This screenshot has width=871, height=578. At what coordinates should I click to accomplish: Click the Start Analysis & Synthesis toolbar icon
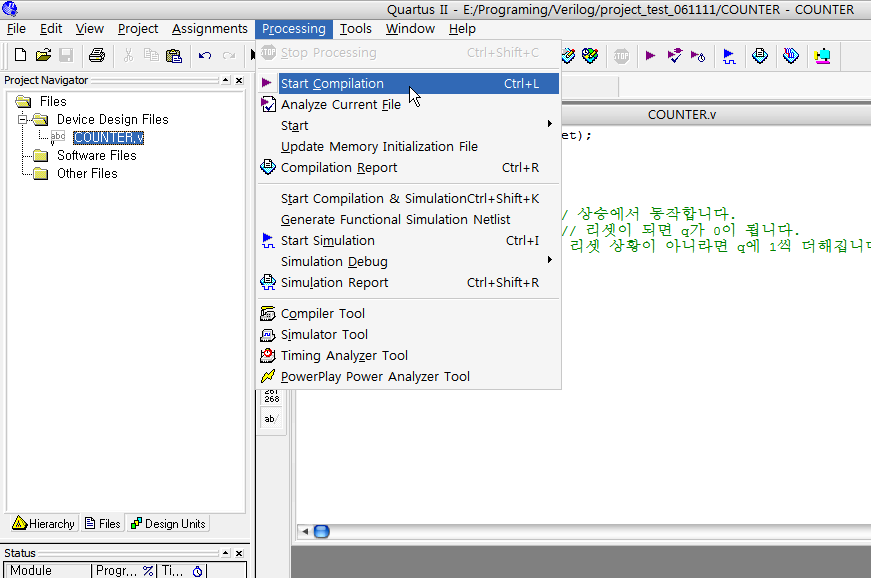[x=674, y=56]
